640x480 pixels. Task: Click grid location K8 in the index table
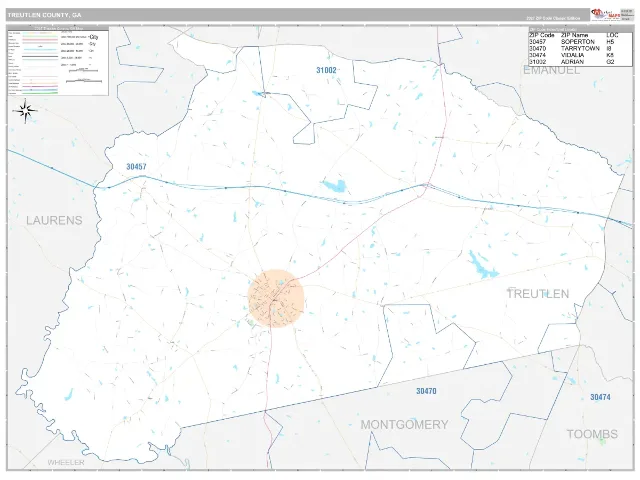[610, 55]
